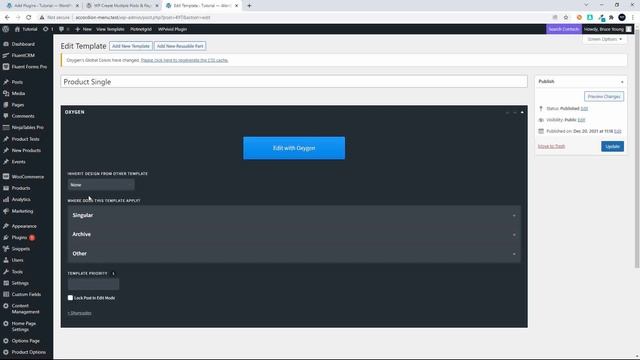Switch to Add Plugins browser tab
Screen dimensions: 640x360
(x=42, y=6)
